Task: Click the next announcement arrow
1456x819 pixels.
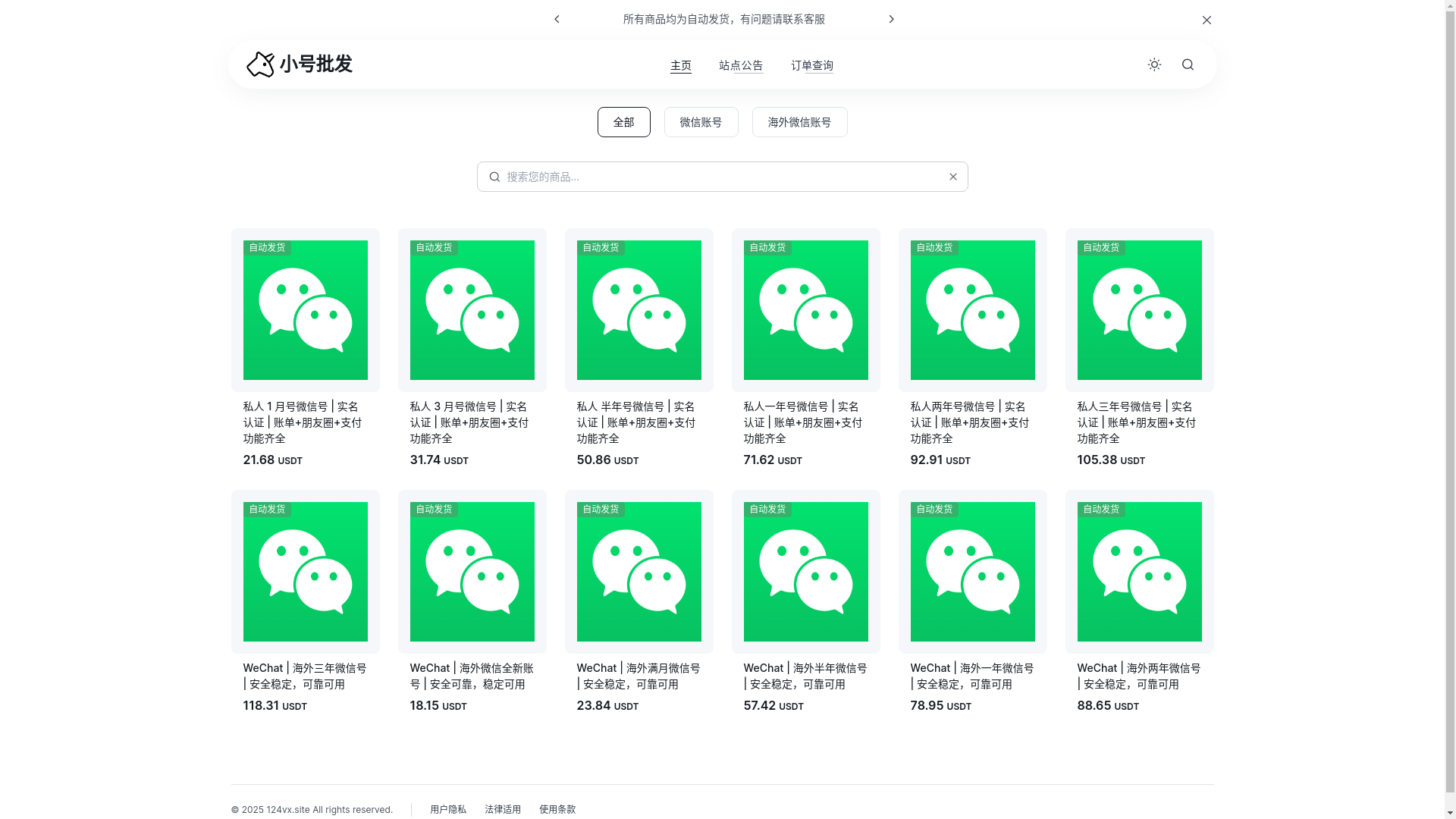Action: click(x=891, y=19)
